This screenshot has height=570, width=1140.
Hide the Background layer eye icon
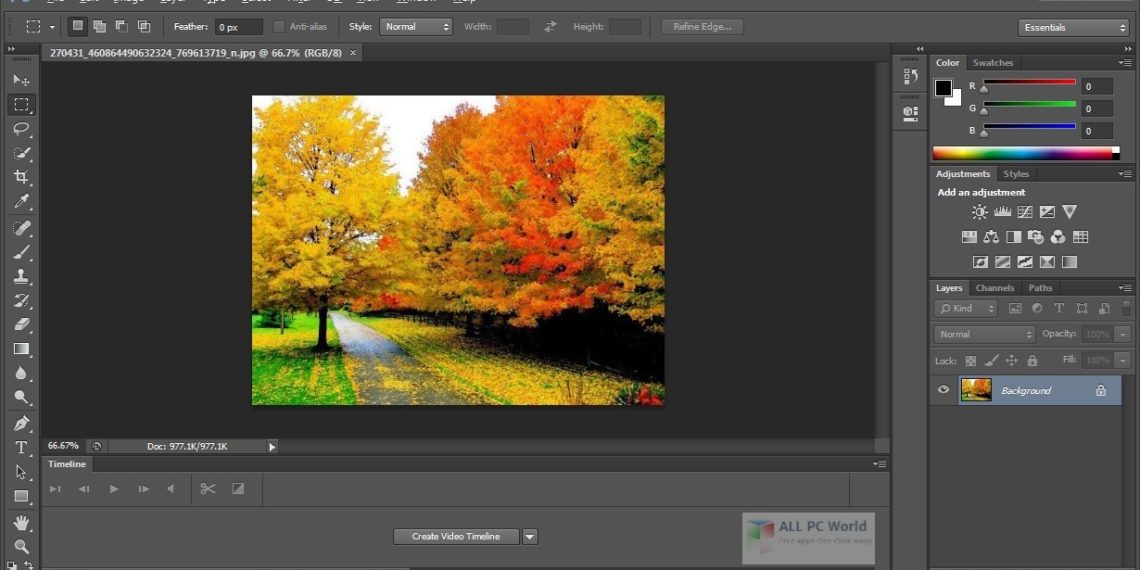[x=943, y=390]
